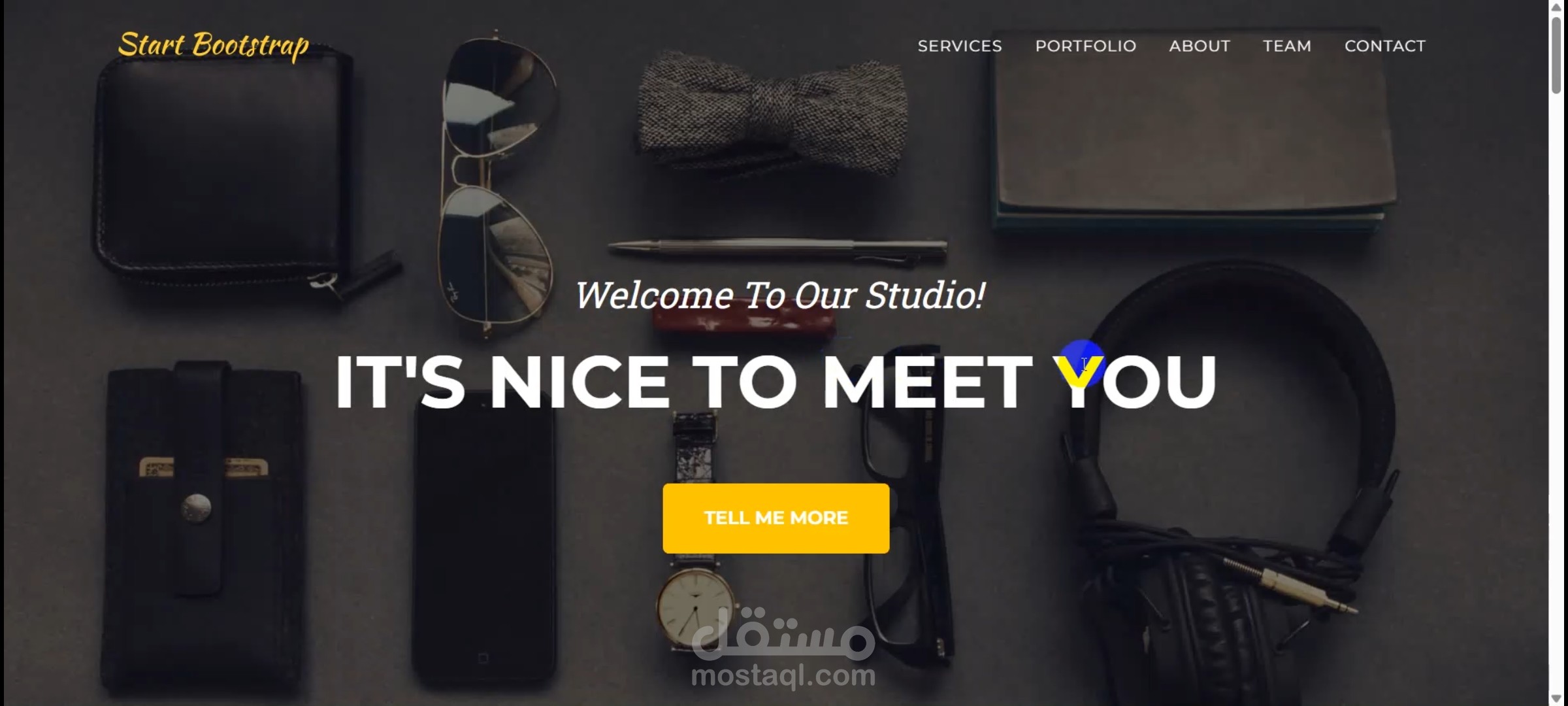The image size is (1568, 706).
Task: Click the empty scrollbar track below the thumb
Action: 1558,392
